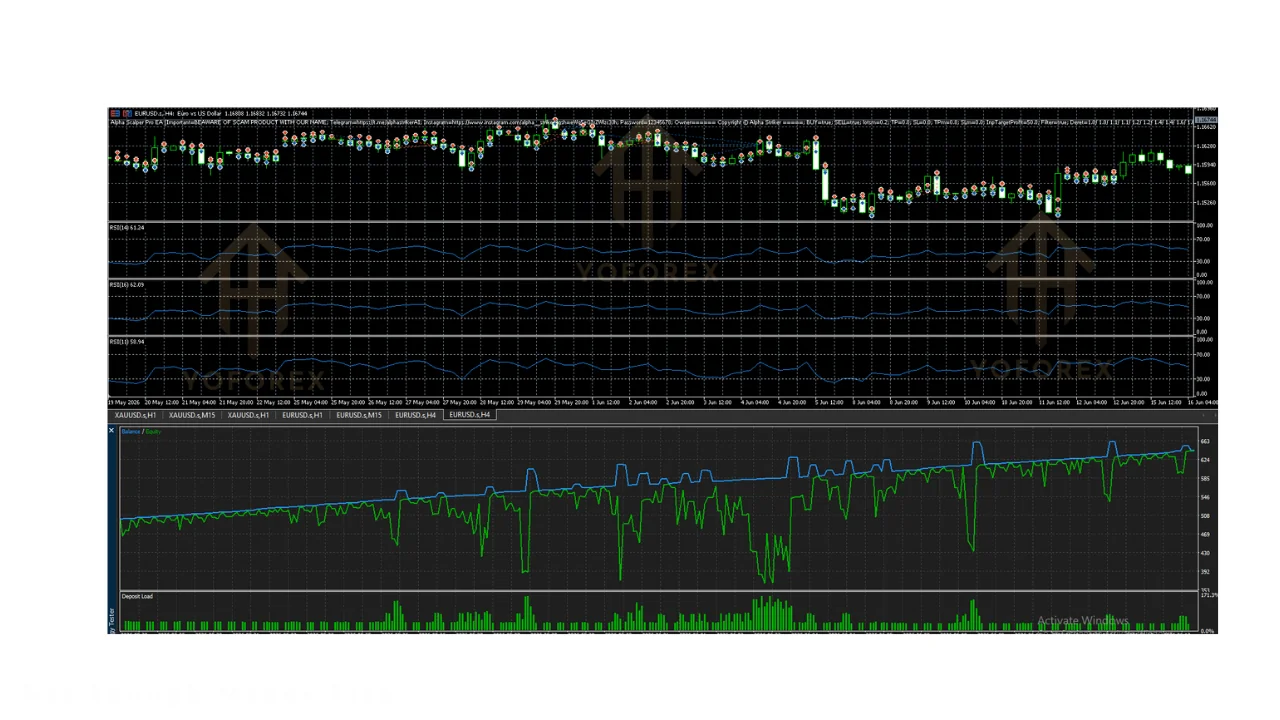Select the 'RSI(14) 61.24' indicator label

point(127,228)
